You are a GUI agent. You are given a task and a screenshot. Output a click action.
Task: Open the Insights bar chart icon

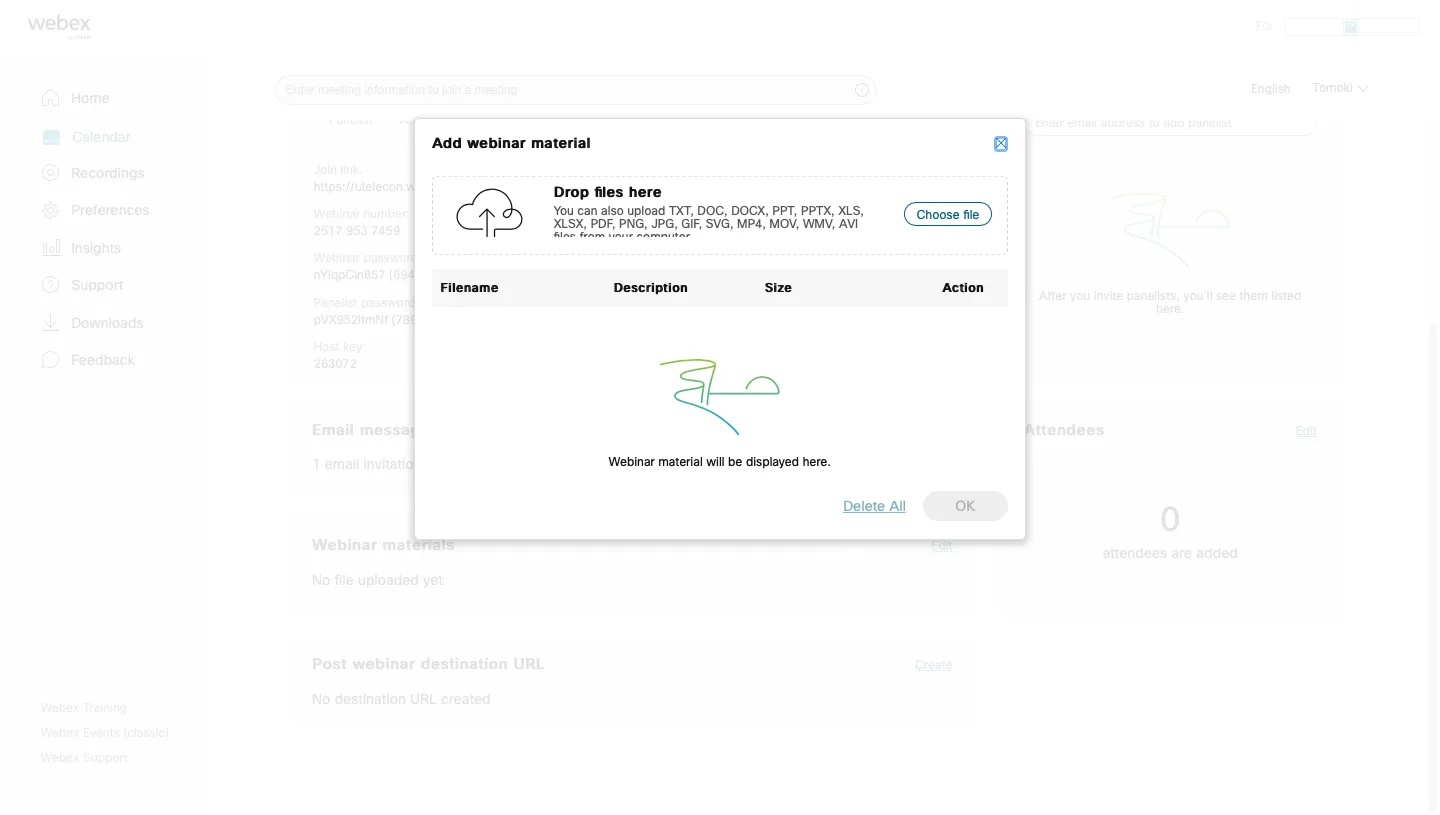click(x=50, y=248)
